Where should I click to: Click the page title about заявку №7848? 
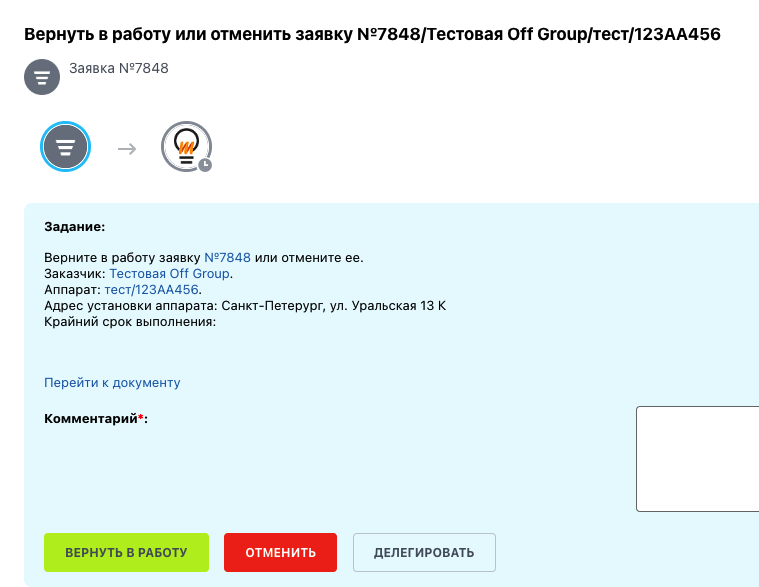click(x=372, y=34)
